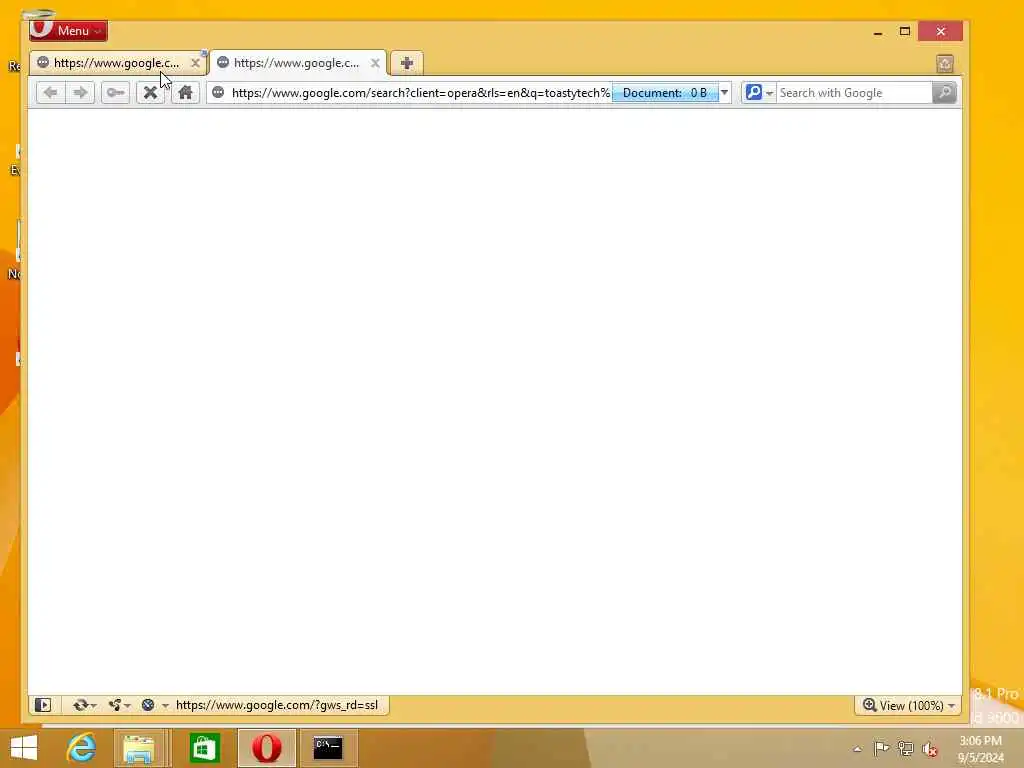Open Action Center flag icon

click(x=881, y=748)
